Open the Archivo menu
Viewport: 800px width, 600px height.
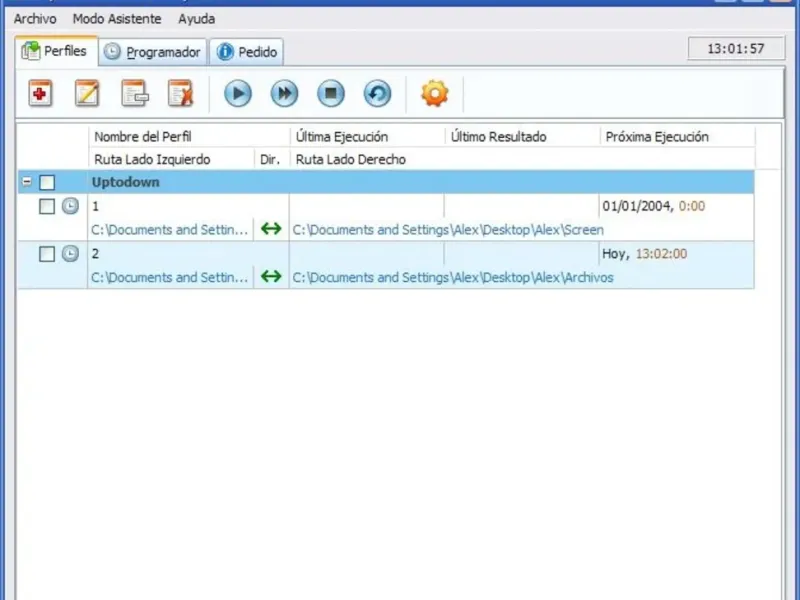(35, 19)
